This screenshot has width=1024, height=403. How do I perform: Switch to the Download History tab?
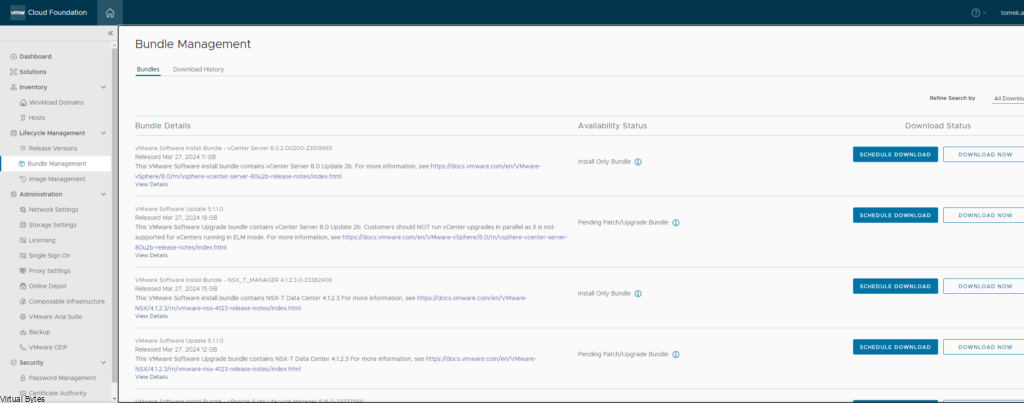click(198, 70)
